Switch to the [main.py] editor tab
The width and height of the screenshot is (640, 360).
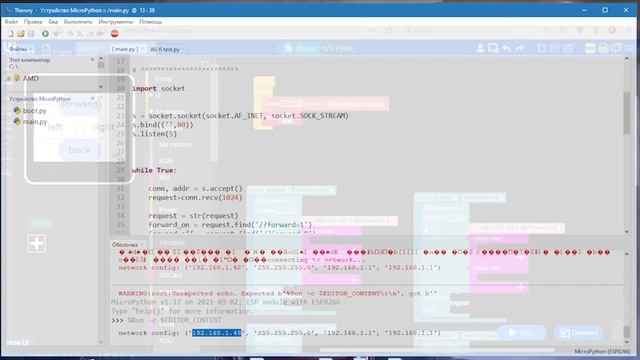pos(125,49)
